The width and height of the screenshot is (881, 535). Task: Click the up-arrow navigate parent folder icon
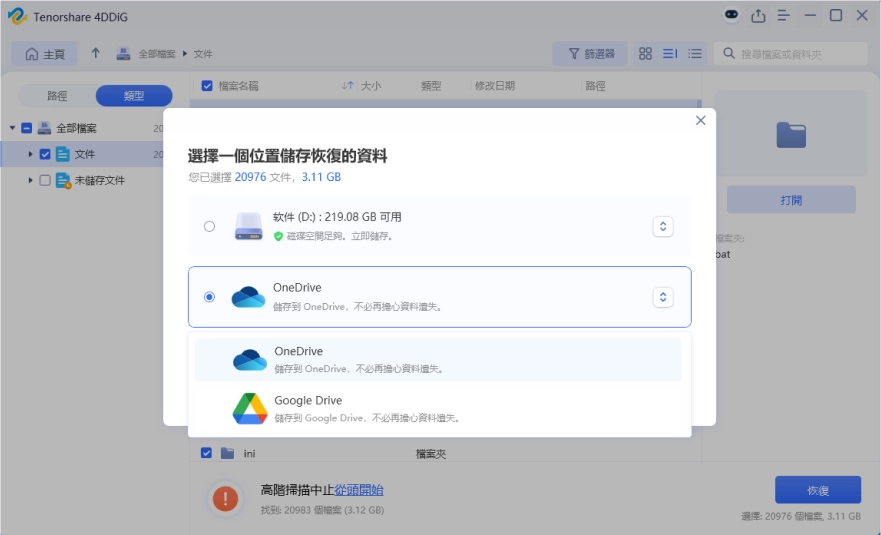(x=95, y=53)
